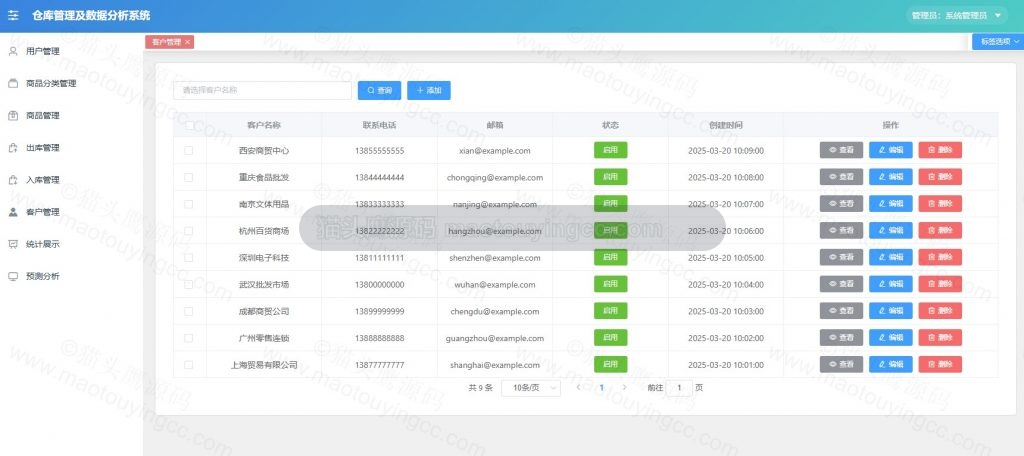Tick the checkbox for 杭州百货商场

coord(189,231)
